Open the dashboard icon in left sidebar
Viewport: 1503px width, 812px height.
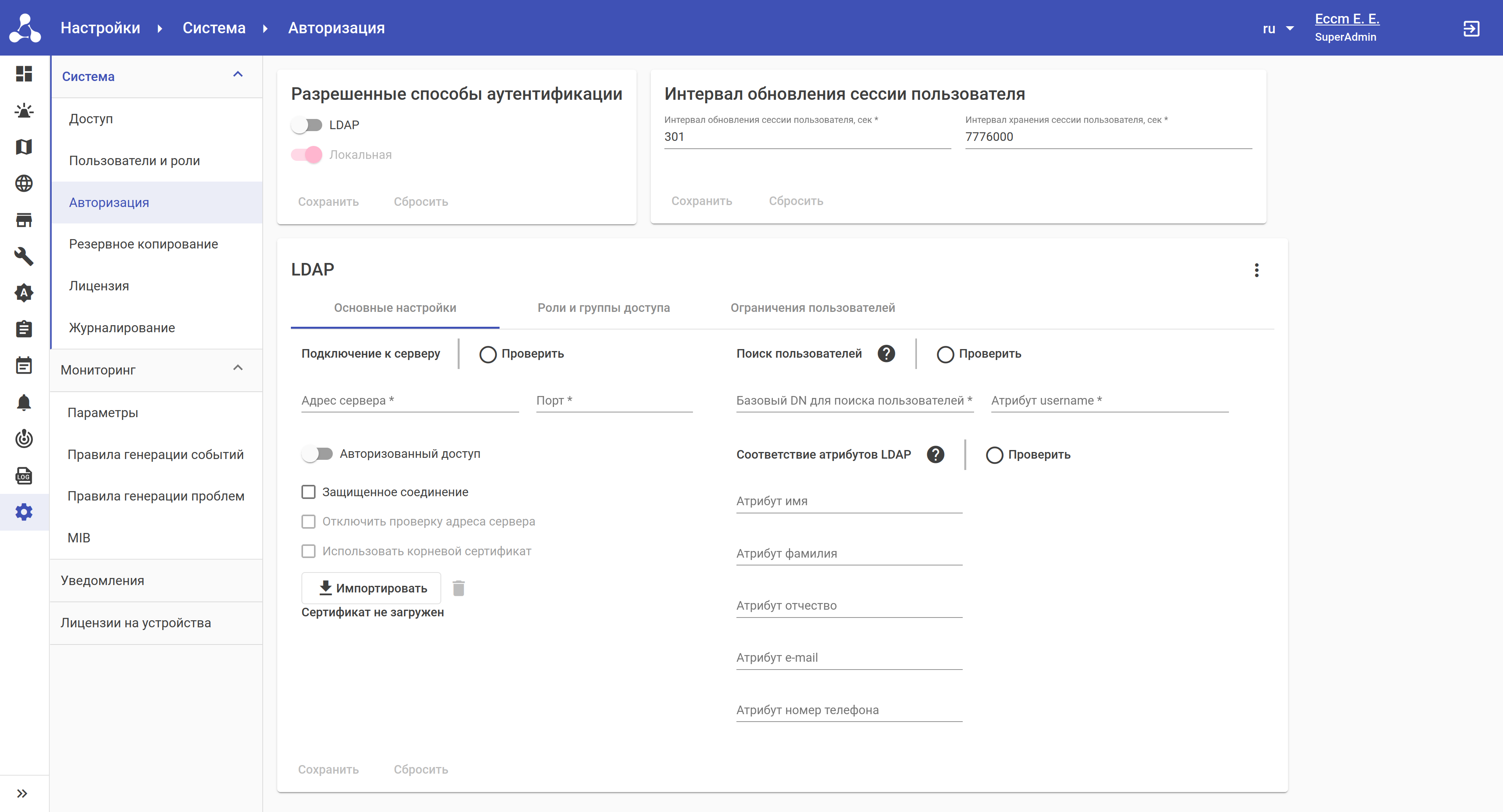point(24,74)
